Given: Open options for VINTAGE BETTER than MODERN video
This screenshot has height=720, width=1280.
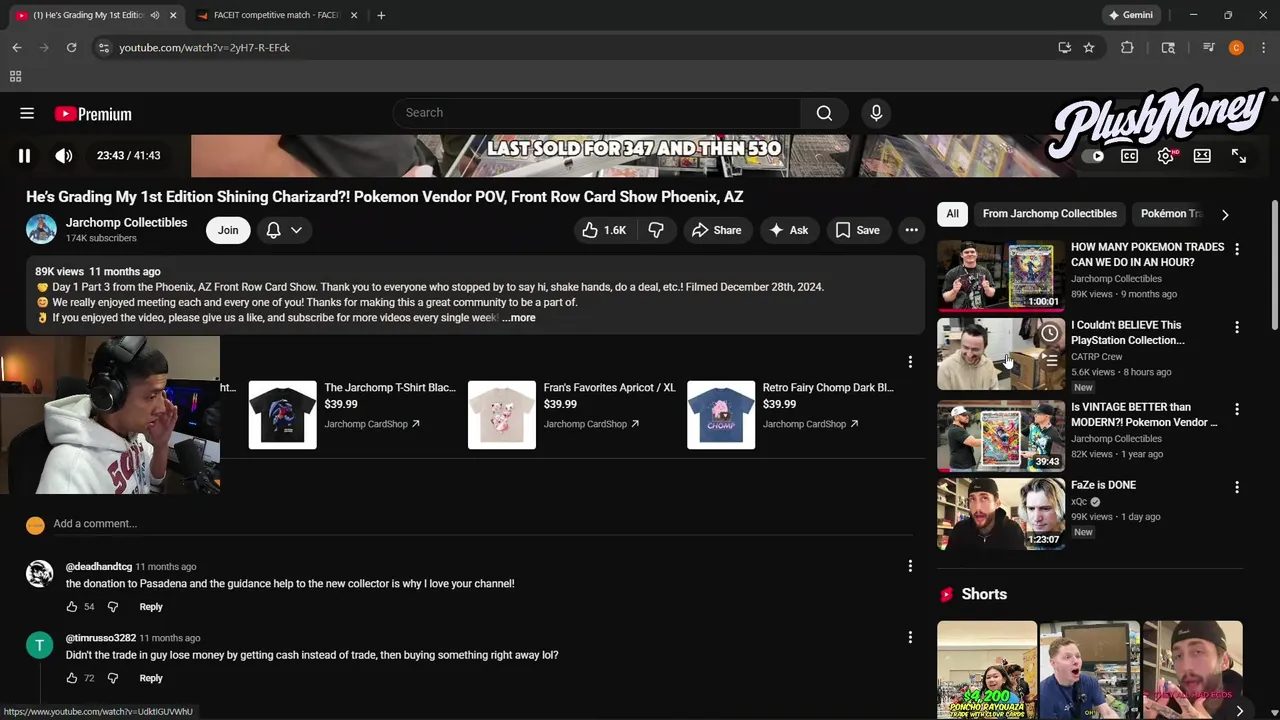Looking at the screenshot, I should (1237, 409).
